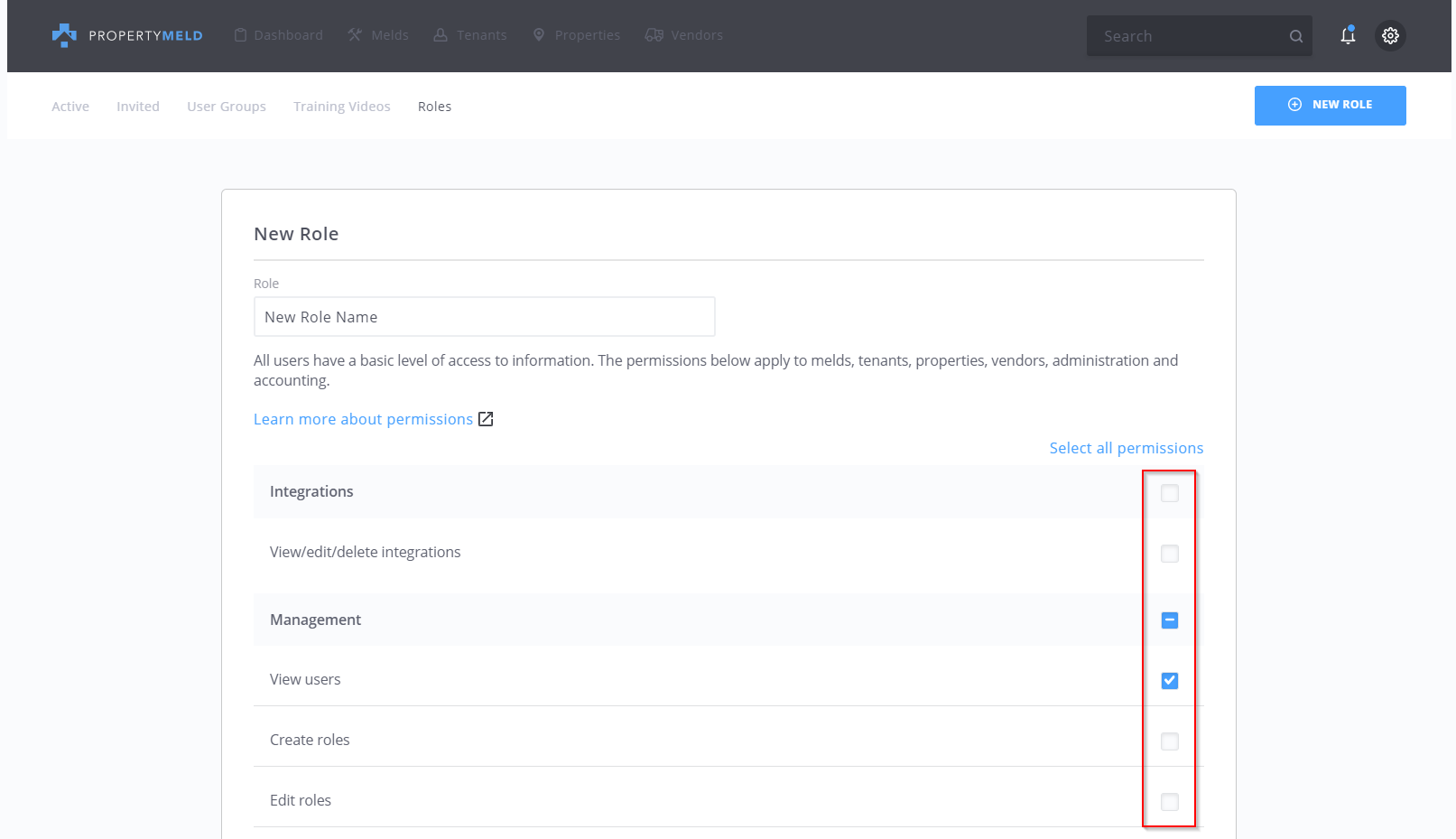This screenshot has width=1456, height=839.
Task: Navigate to the Properties page
Action: [577, 35]
